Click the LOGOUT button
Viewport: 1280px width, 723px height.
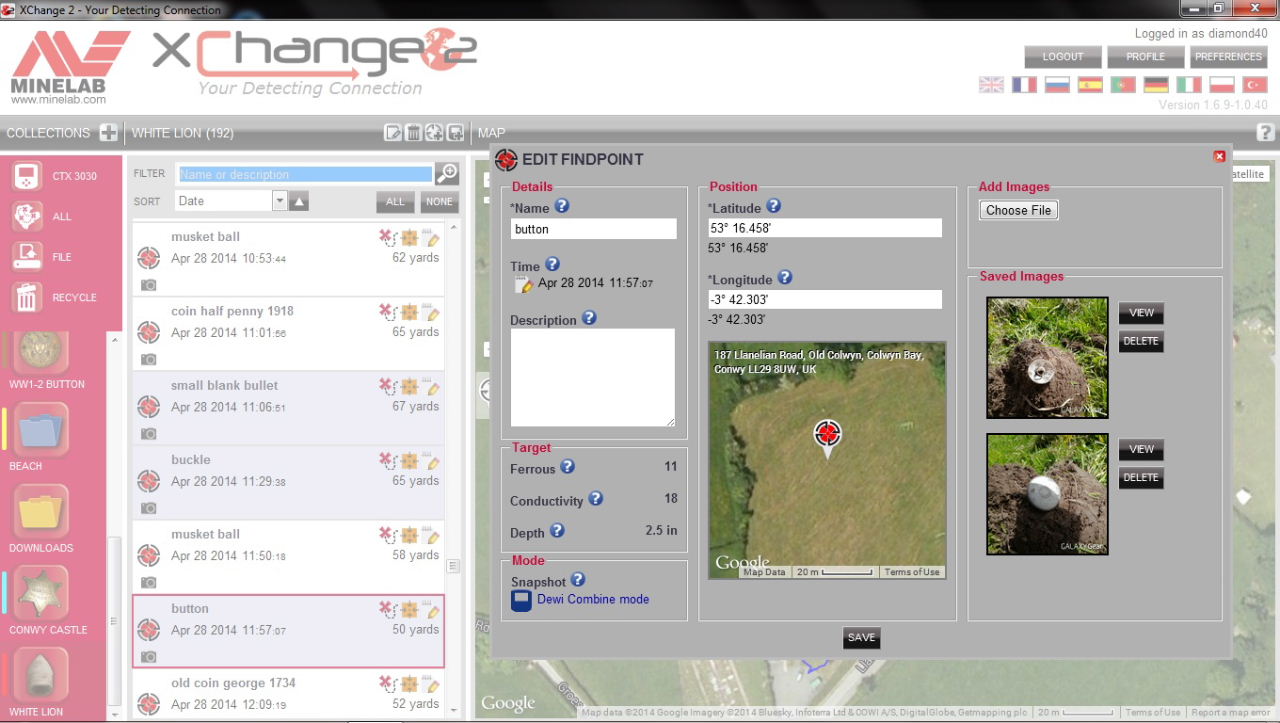tap(1063, 57)
